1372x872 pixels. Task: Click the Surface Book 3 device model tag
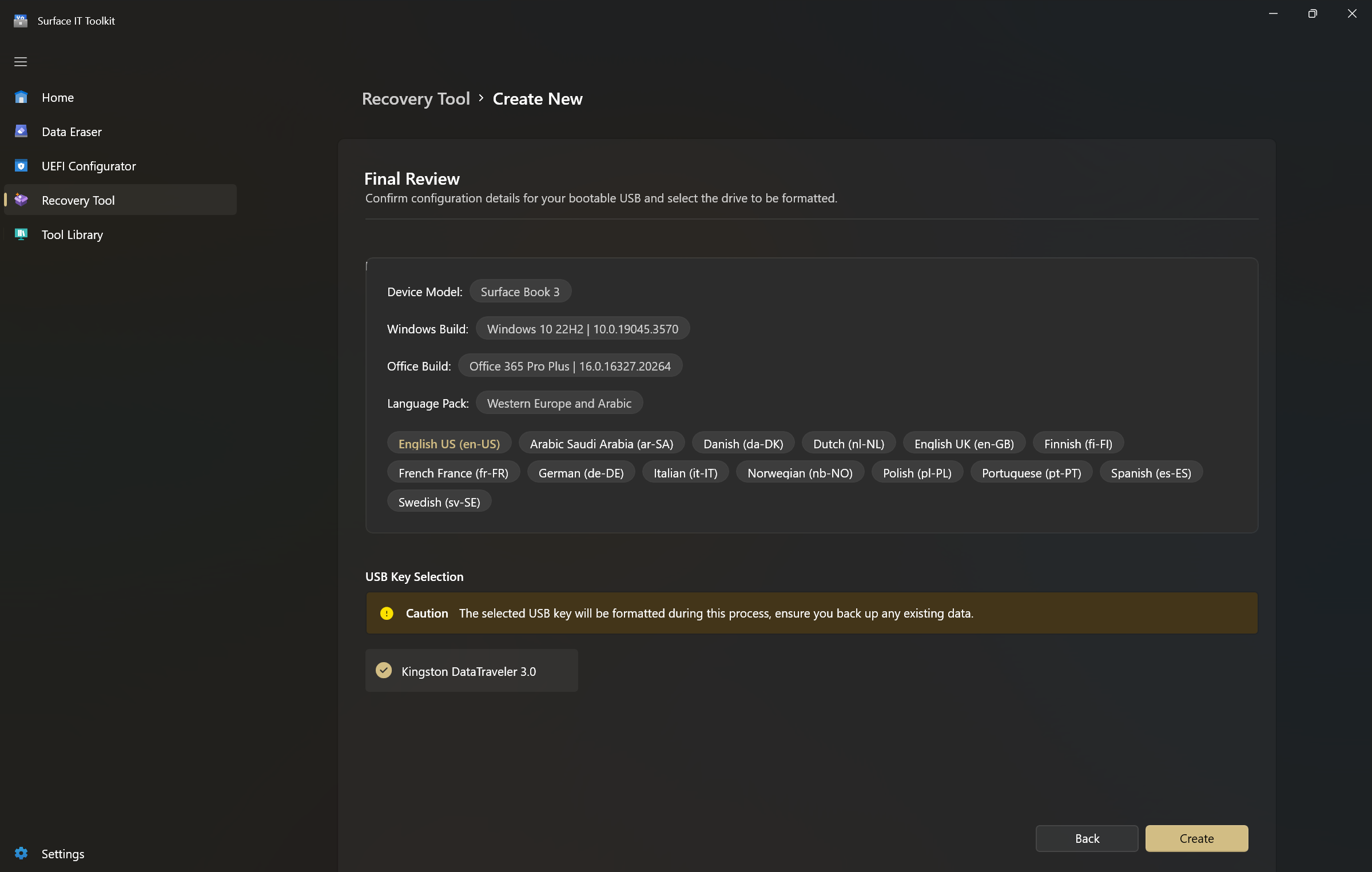(x=520, y=292)
